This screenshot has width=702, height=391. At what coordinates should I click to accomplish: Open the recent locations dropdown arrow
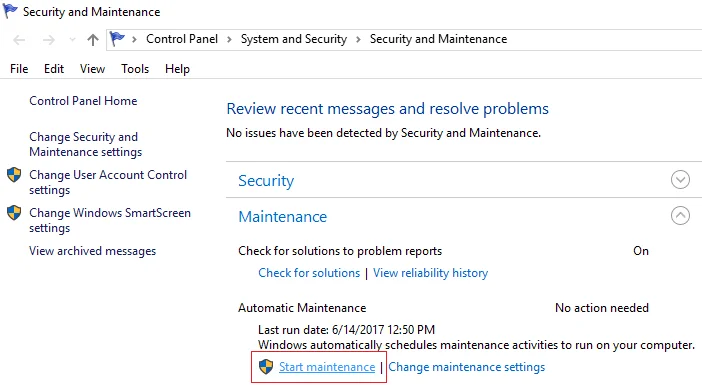[x=72, y=40]
